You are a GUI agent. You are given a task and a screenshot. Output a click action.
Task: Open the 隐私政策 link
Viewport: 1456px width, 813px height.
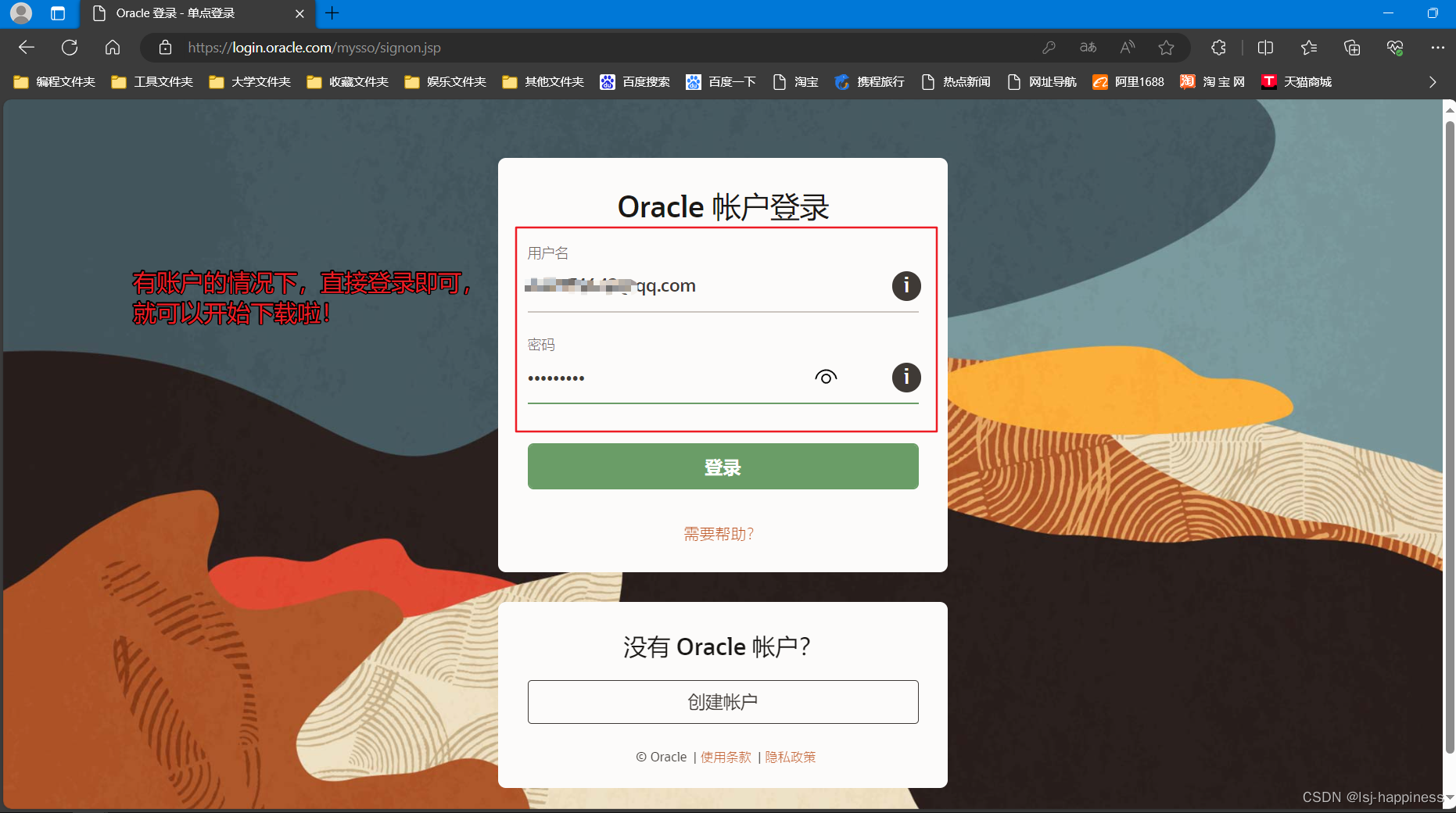click(x=790, y=757)
